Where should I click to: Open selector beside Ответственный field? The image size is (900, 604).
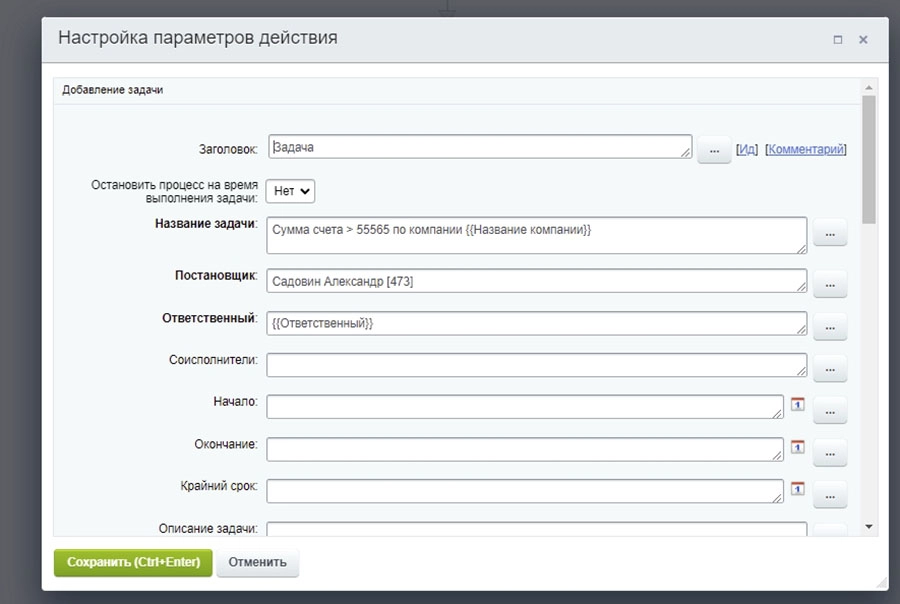830,326
